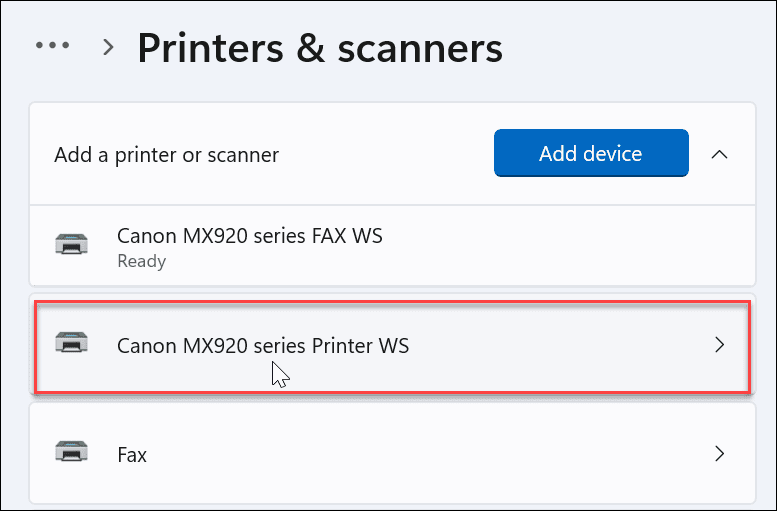The height and width of the screenshot is (511, 777).
Task: Open the Fax device by its label
Action: 132,455
